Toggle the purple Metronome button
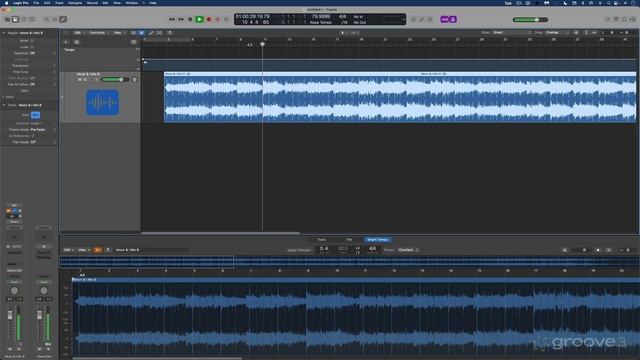Screen dimensions: 640x360 453,19
